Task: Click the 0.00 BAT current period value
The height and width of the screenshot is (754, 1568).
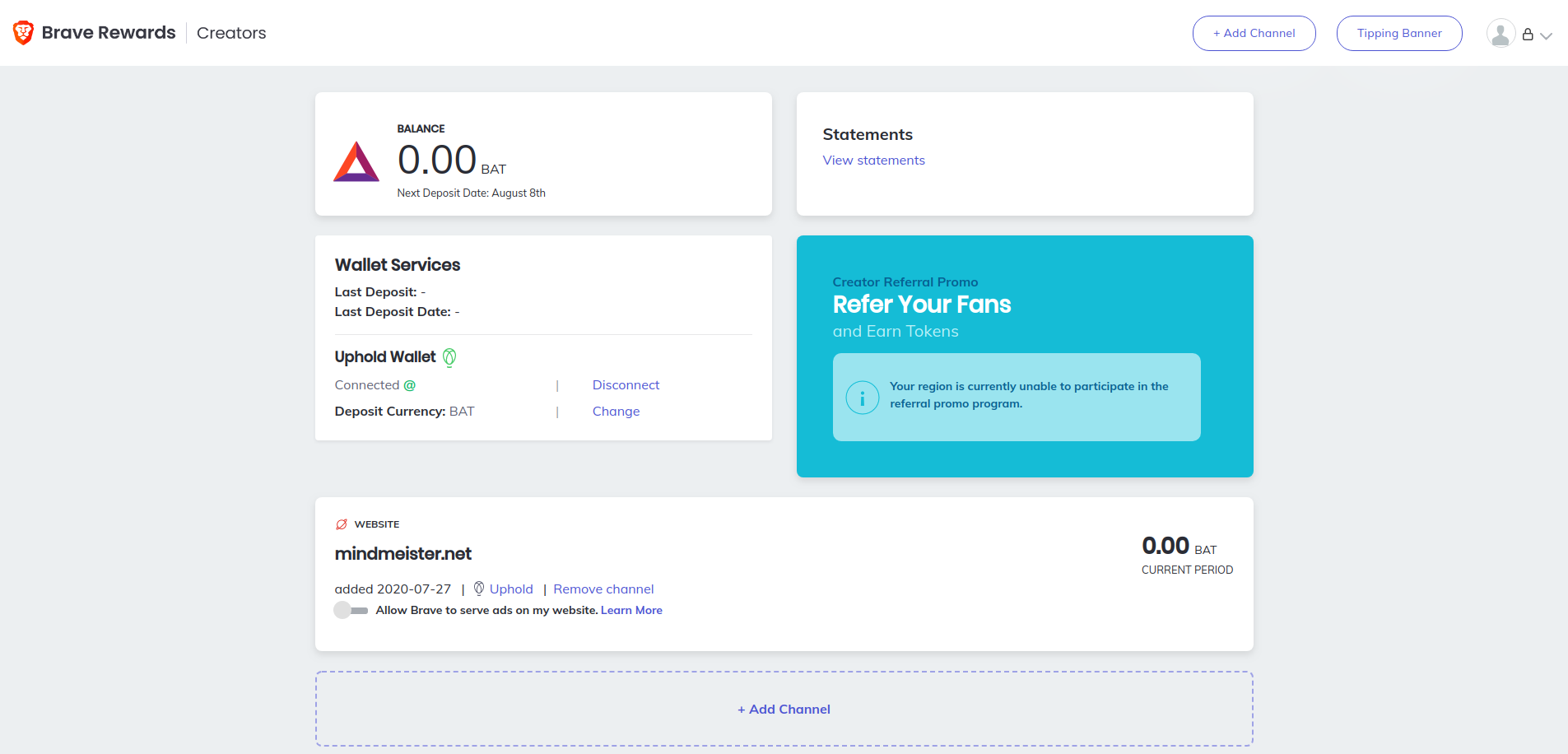Action: point(1179,546)
